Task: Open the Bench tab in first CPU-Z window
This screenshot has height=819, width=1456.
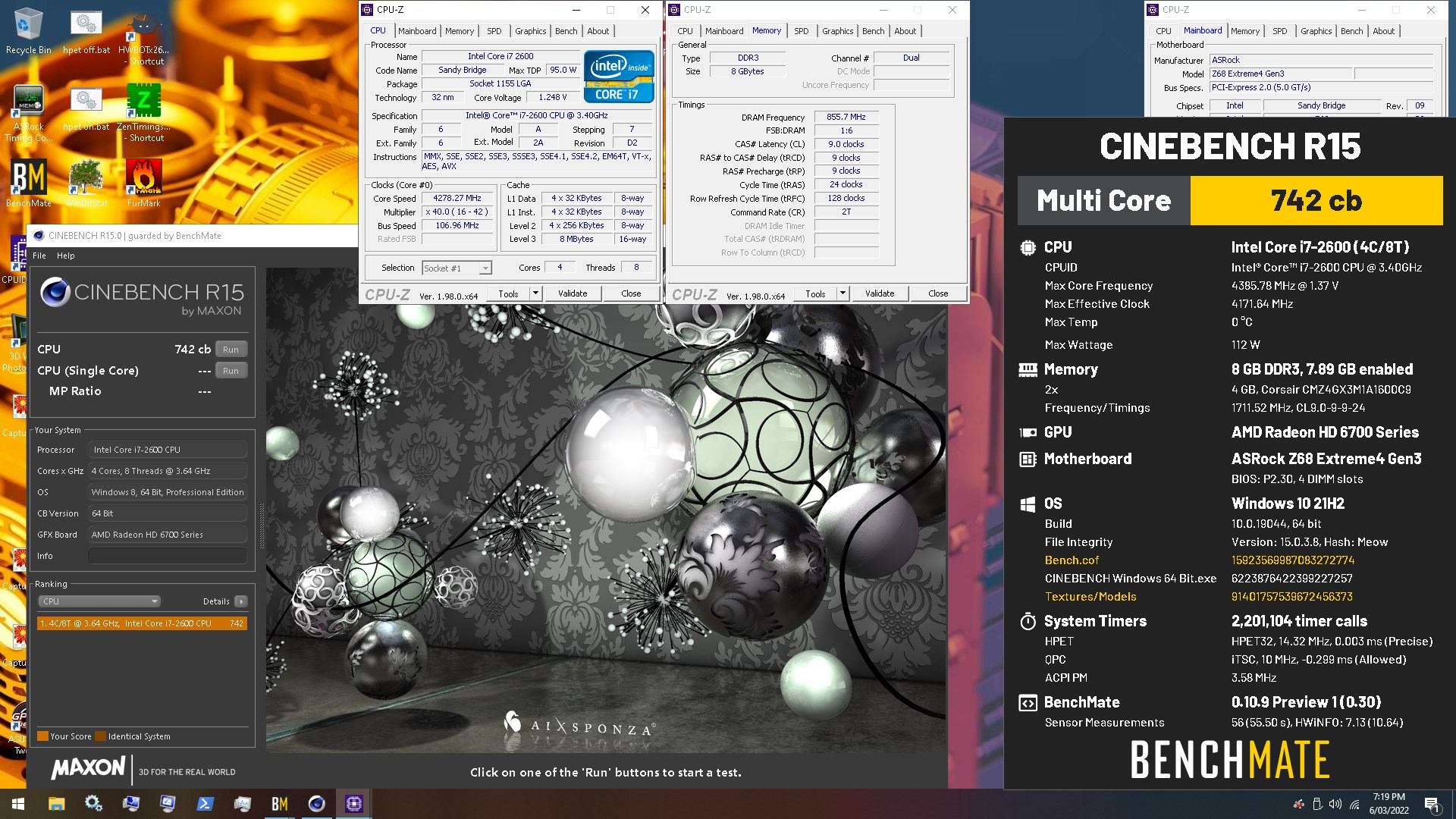Action: pos(566,31)
